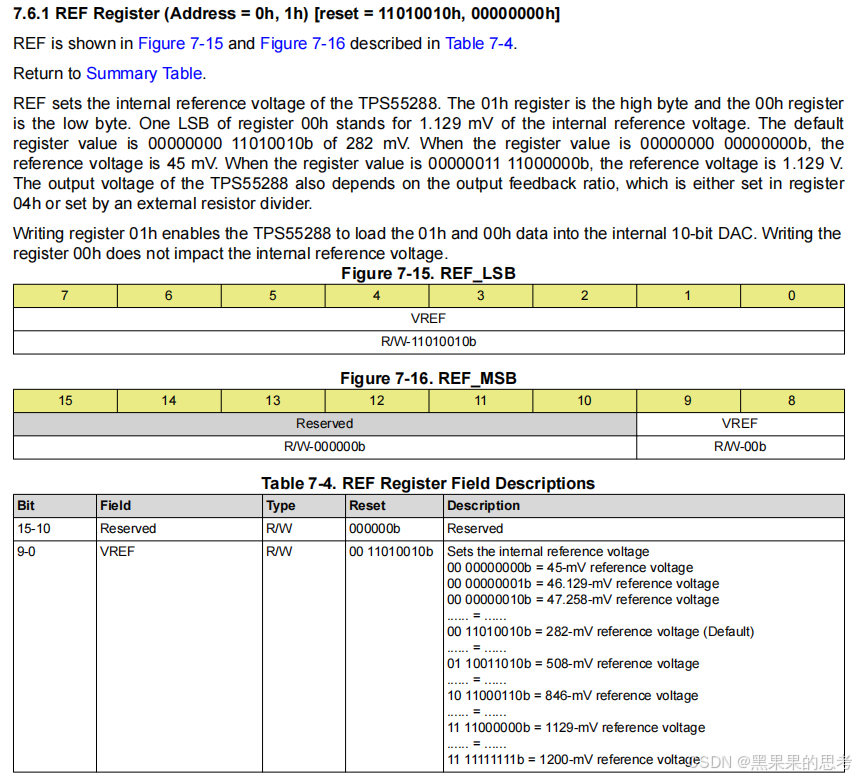Open the Figure 7-15 link
Image resolution: width=856 pixels, height=777 pixels.
coord(180,44)
